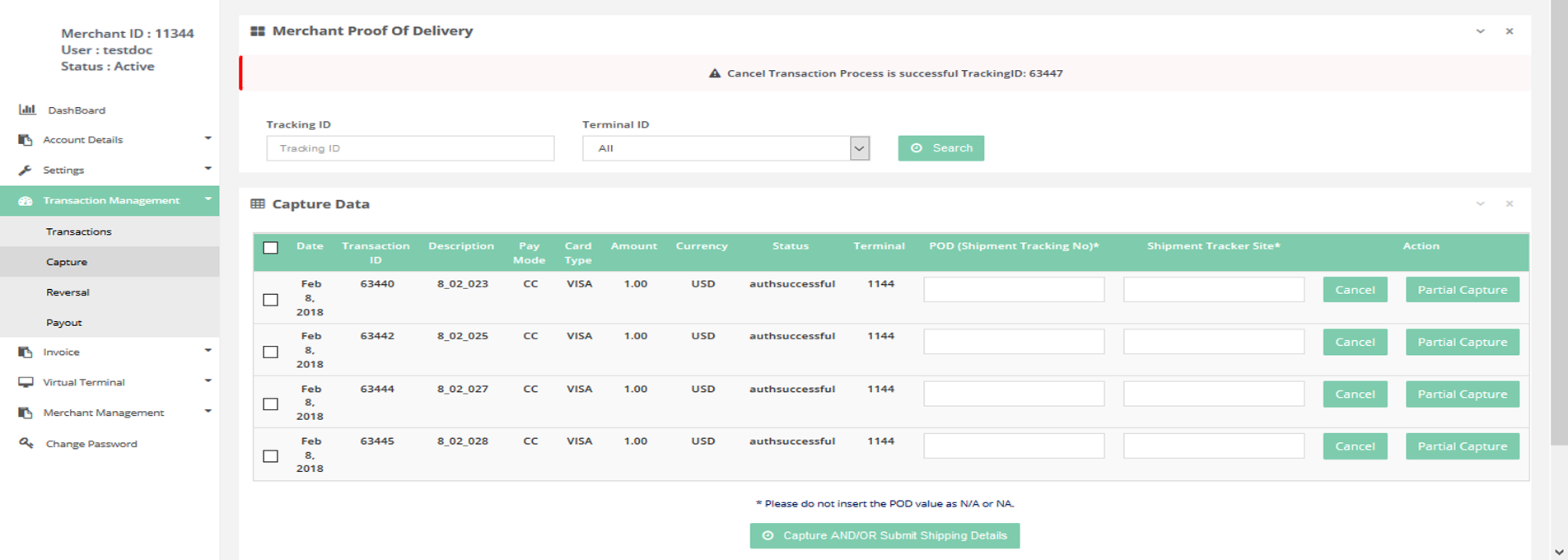Click the page vertical scrollbar
The image size is (1568, 560).
pyautogui.click(x=1558, y=247)
